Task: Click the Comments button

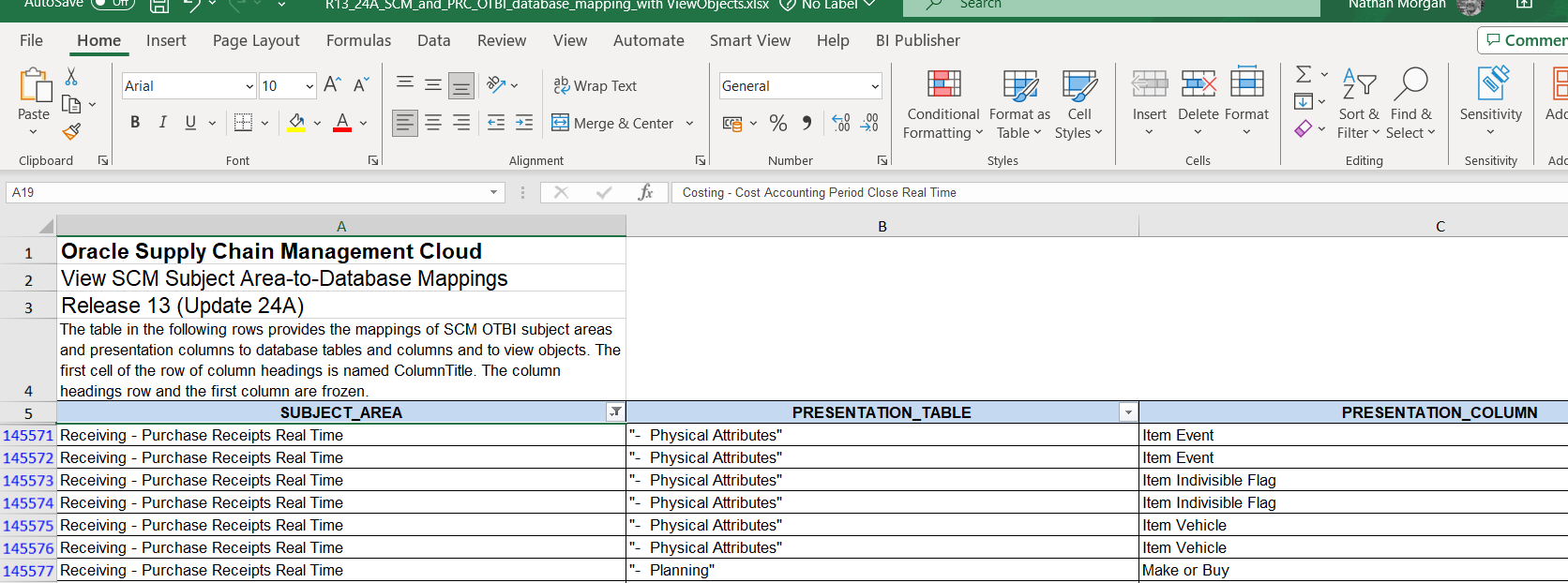Action: tap(1525, 40)
